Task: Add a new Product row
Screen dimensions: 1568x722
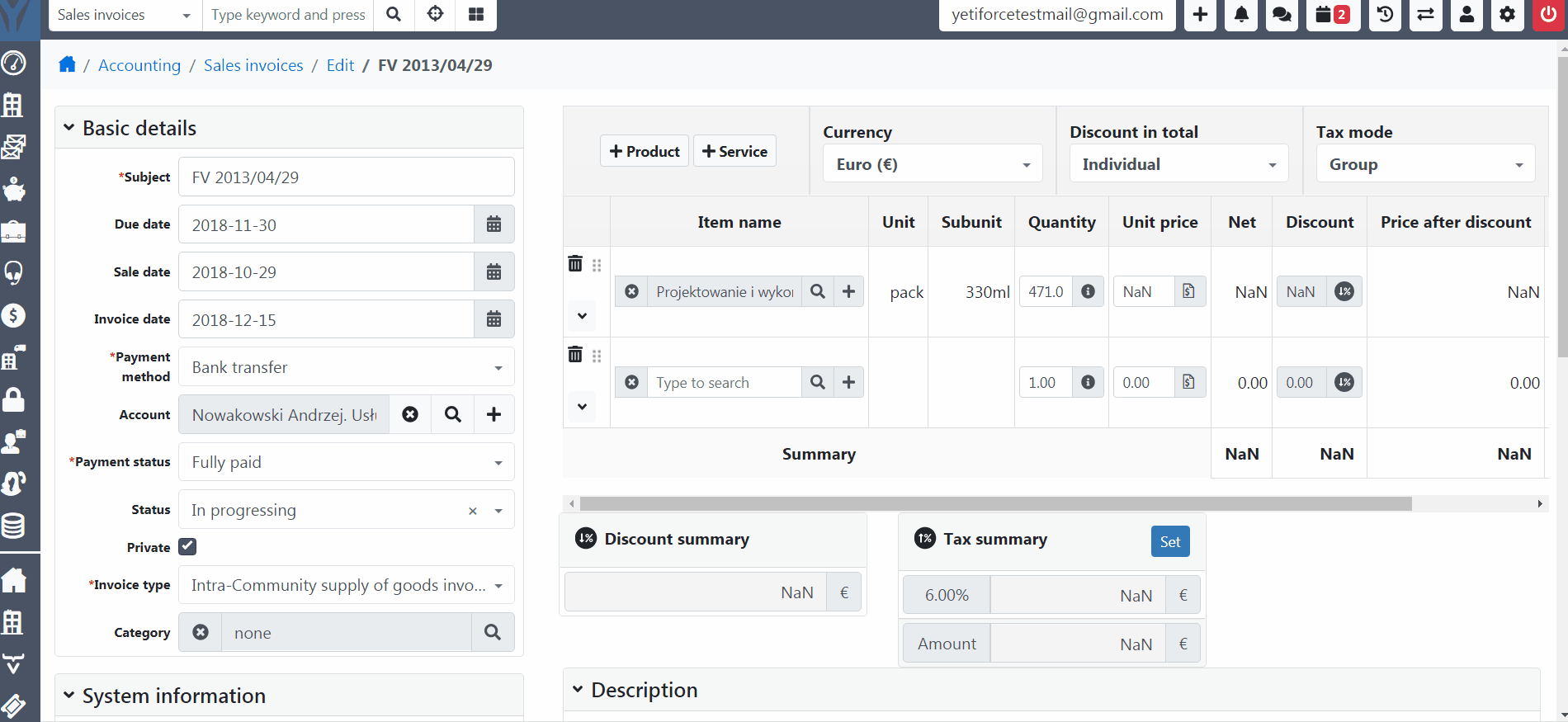Action: [645, 151]
